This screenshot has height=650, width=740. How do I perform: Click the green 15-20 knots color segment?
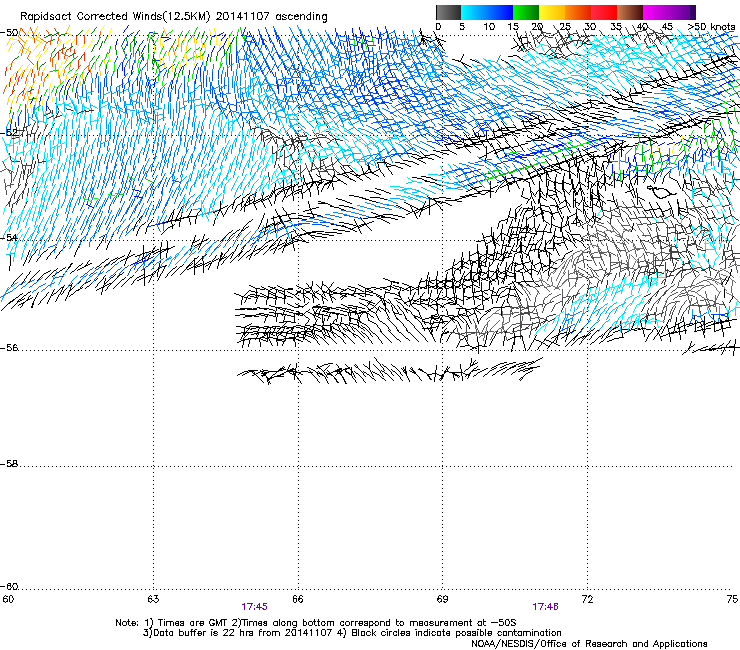click(526, 12)
